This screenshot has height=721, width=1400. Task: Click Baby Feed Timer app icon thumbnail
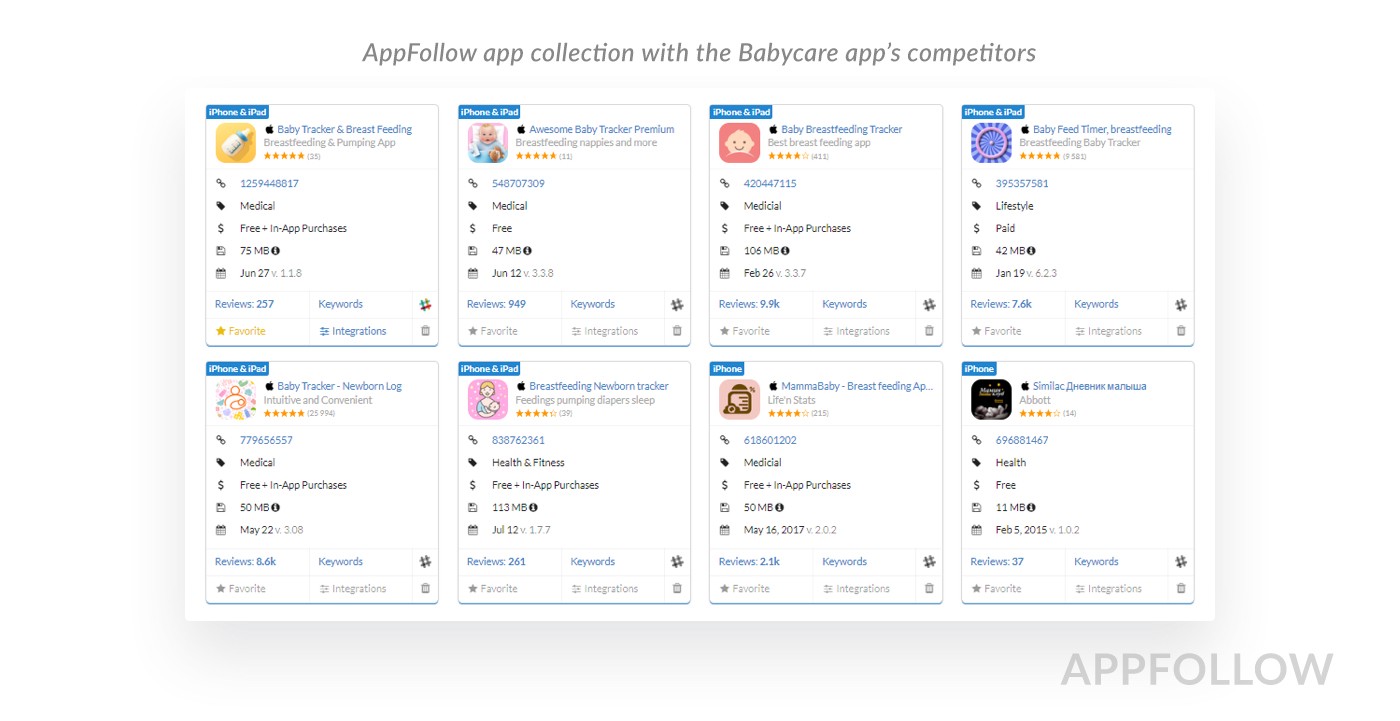point(991,143)
